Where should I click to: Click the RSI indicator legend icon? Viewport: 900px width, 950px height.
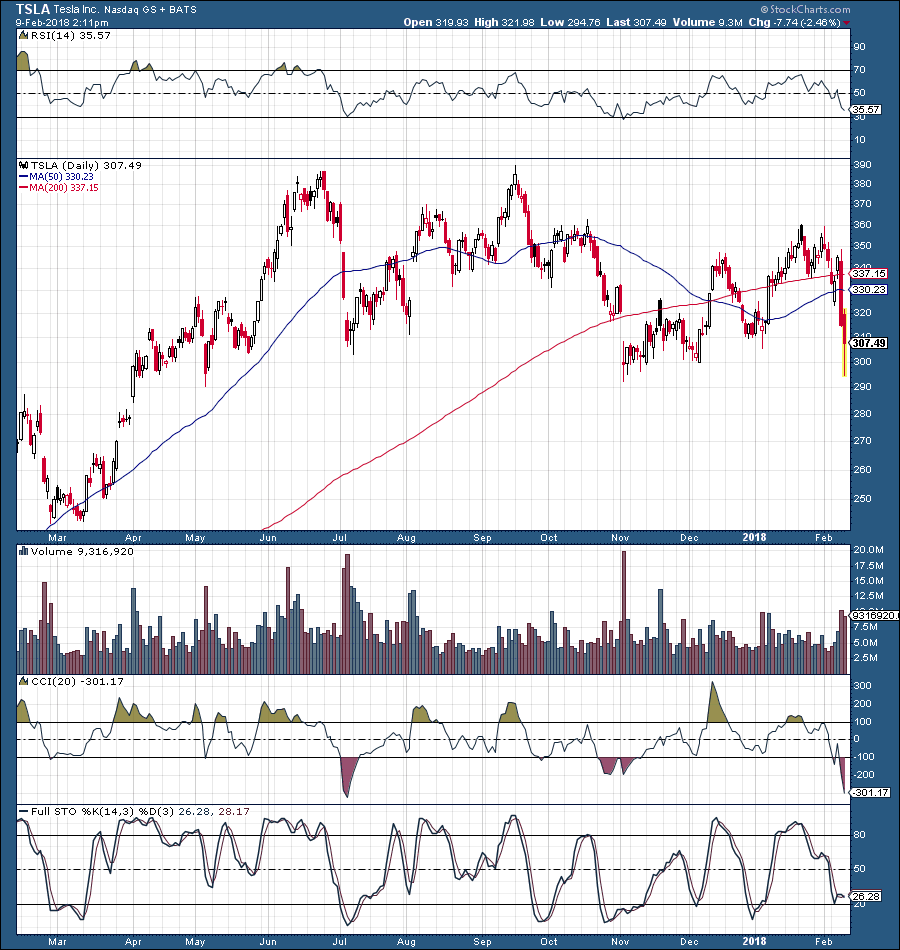24,36
